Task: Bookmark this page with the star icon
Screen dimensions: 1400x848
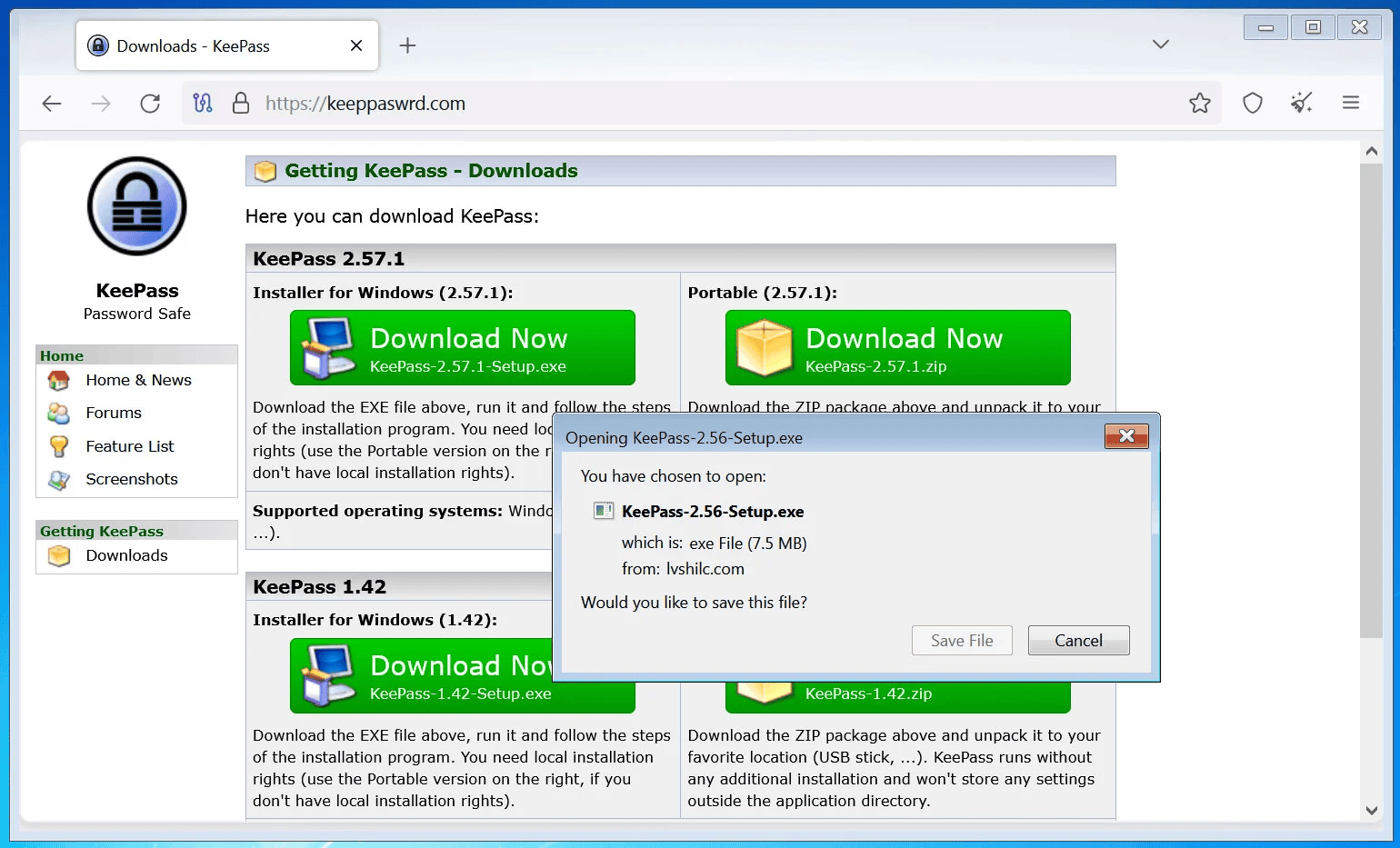Action: [x=1200, y=103]
